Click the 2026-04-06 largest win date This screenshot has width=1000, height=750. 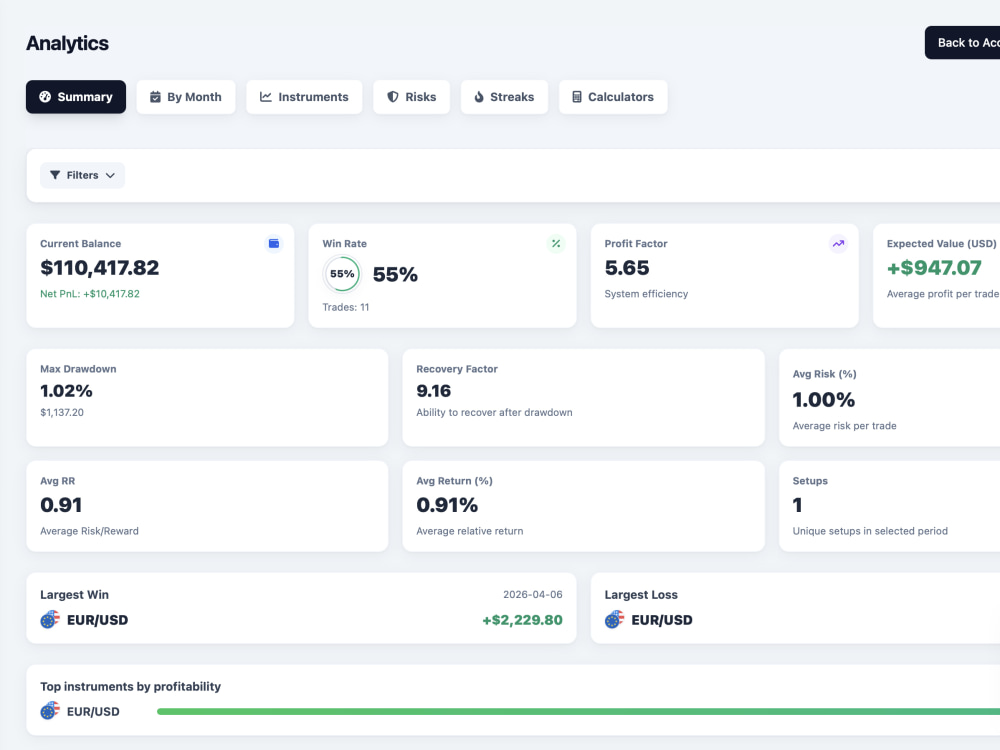(x=533, y=594)
